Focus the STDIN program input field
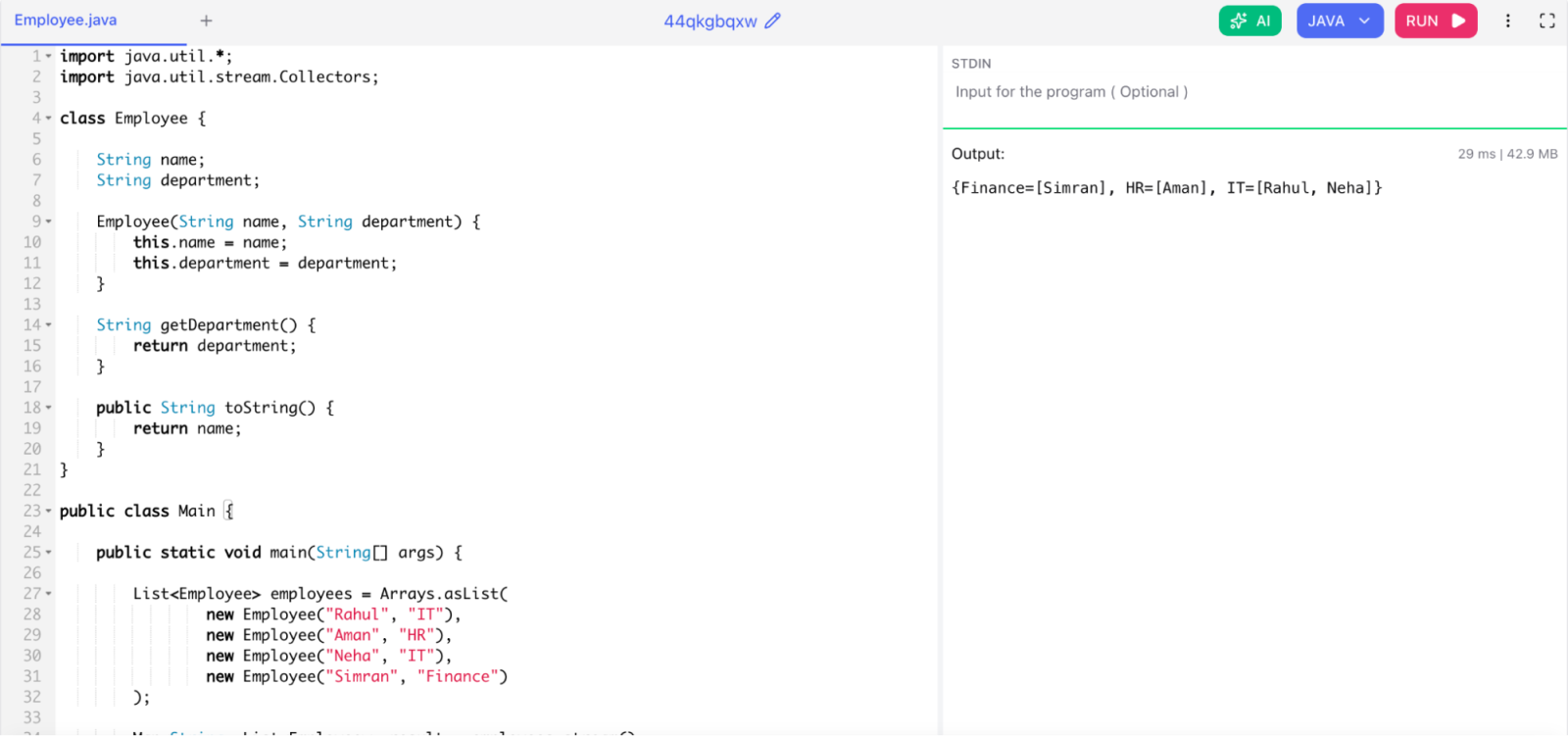The height and width of the screenshot is (736, 1568). coord(1254,92)
